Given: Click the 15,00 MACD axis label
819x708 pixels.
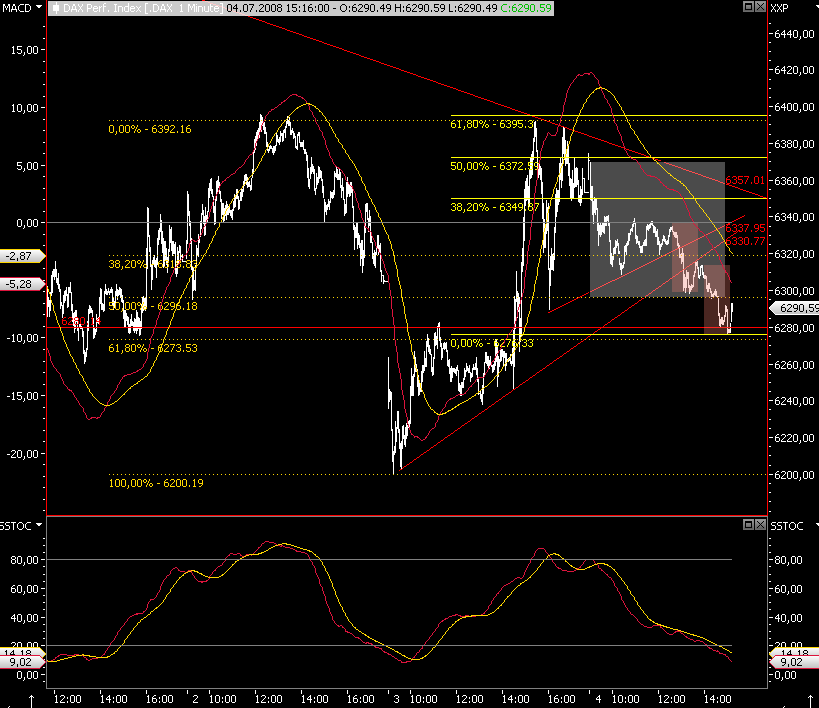Looking at the screenshot, I should [x=25, y=50].
